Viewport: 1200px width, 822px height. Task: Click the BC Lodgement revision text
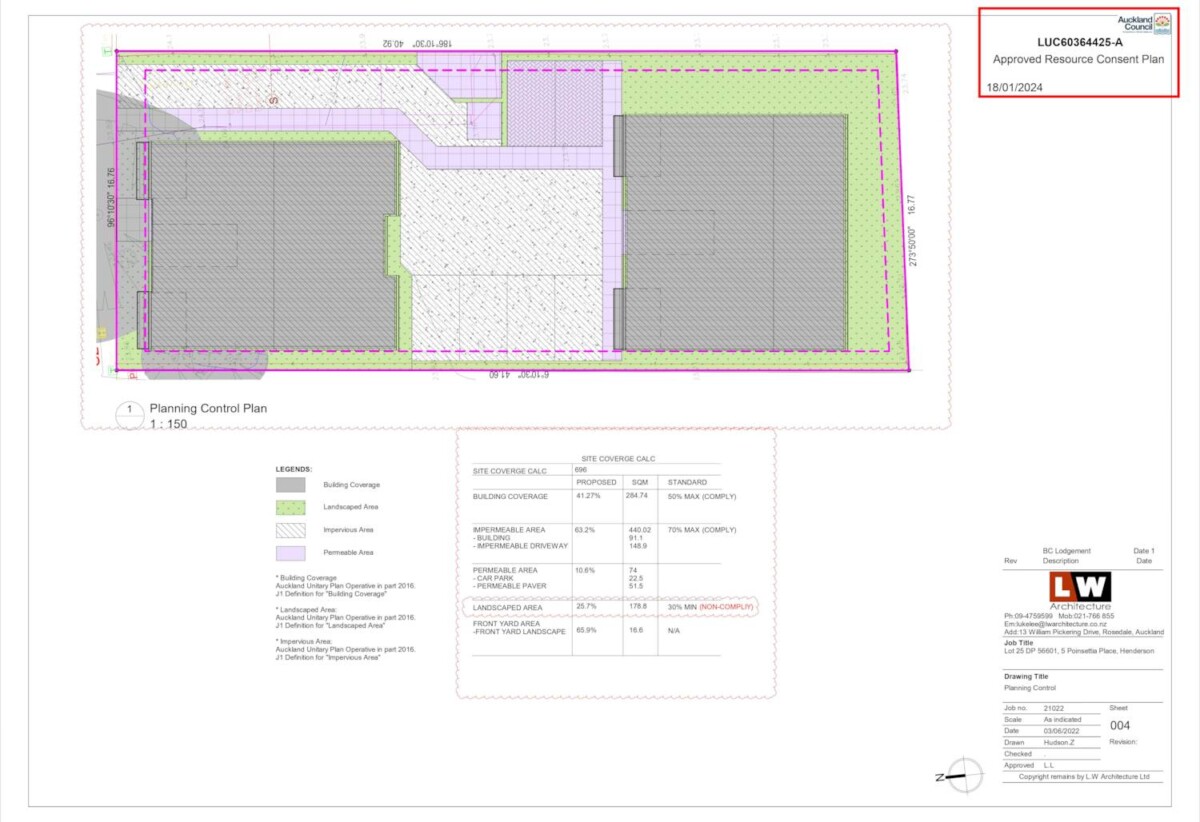[x=1066, y=551]
